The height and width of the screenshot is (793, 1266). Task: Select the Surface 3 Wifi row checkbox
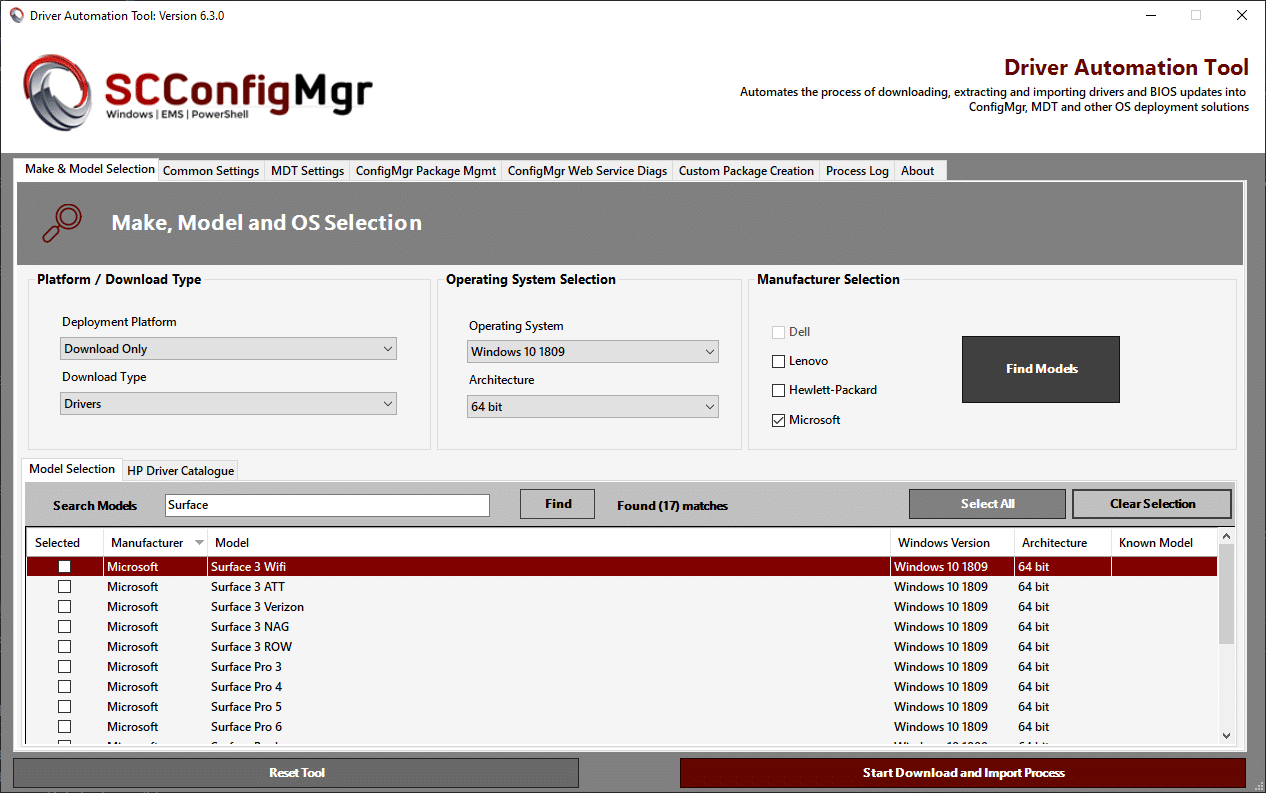pos(64,566)
